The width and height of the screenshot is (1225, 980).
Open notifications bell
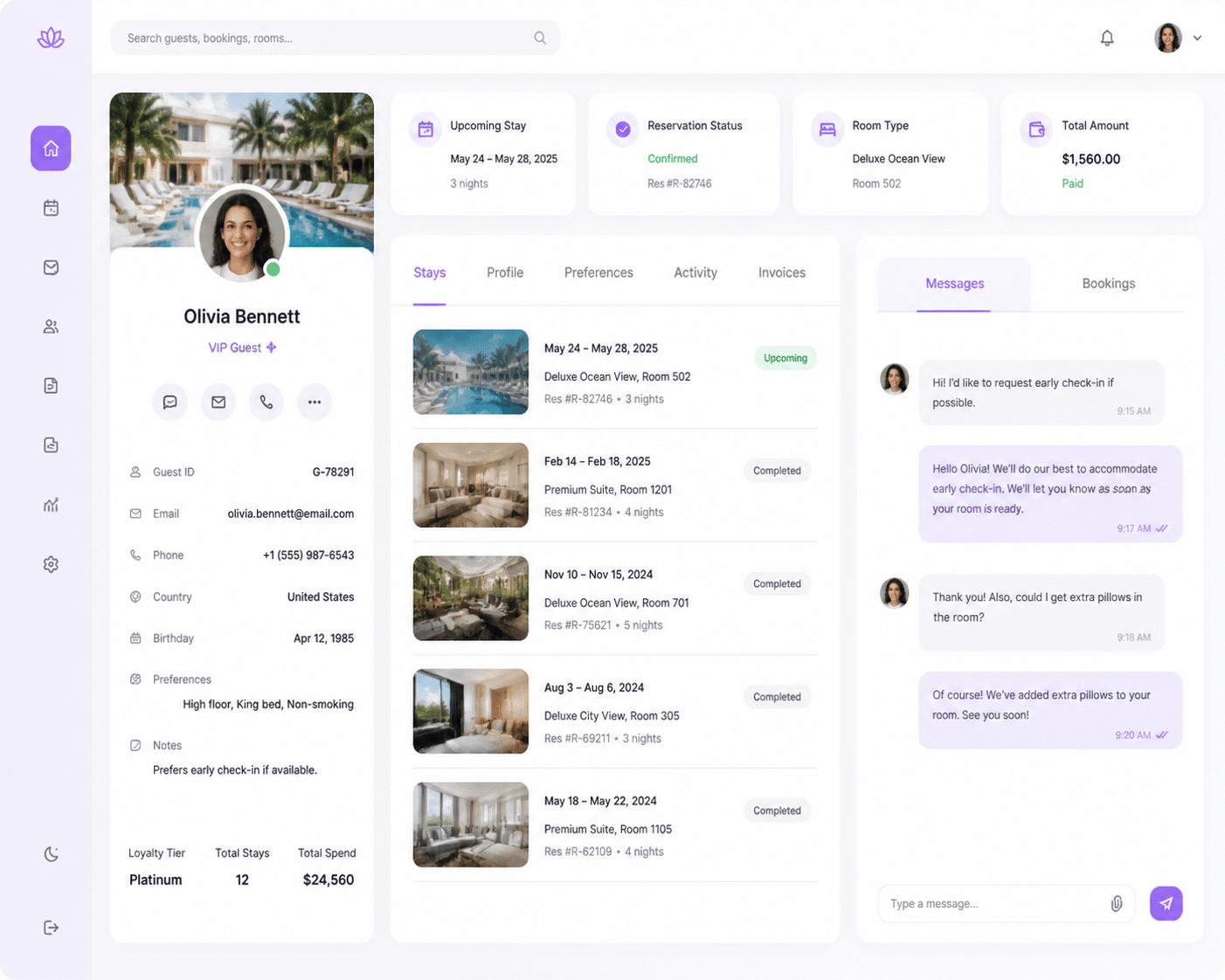point(1107,38)
